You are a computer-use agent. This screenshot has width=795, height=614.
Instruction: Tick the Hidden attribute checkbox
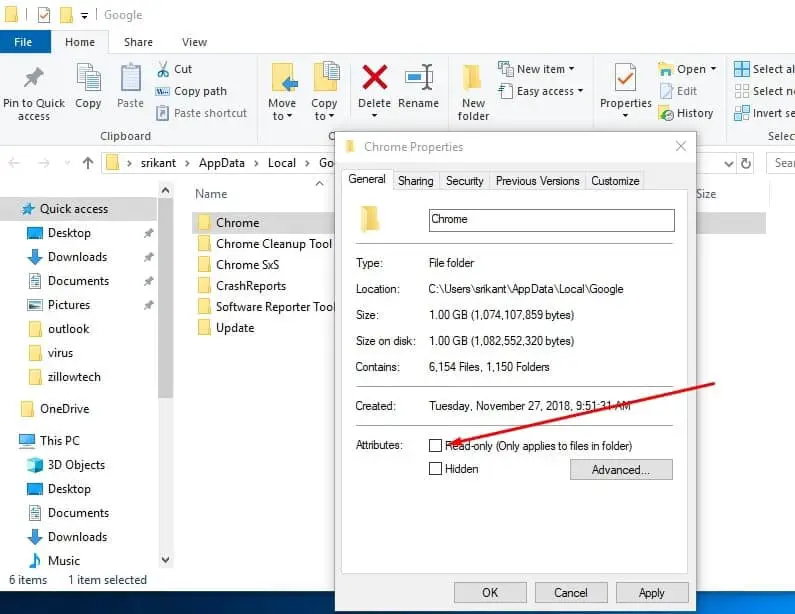click(x=435, y=468)
